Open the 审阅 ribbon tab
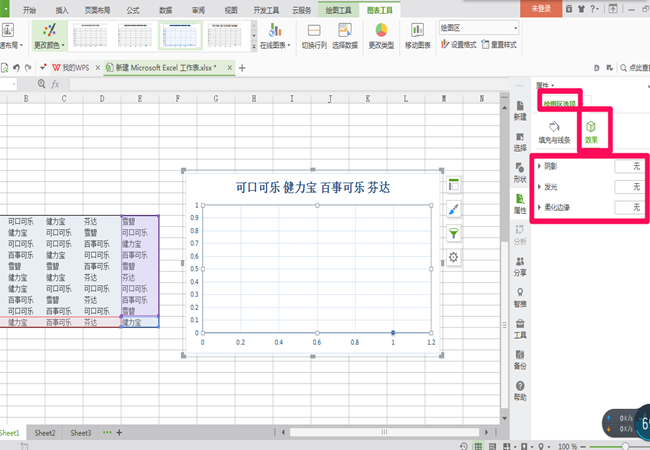The height and width of the screenshot is (450, 650). pyautogui.click(x=199, y=10)
